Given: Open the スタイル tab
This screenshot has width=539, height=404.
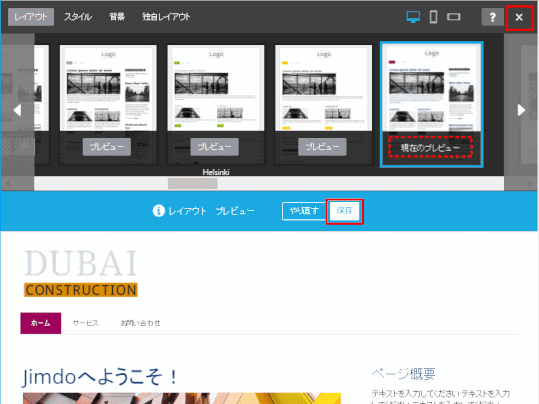Looking at the screenshot, I should 78,17.
